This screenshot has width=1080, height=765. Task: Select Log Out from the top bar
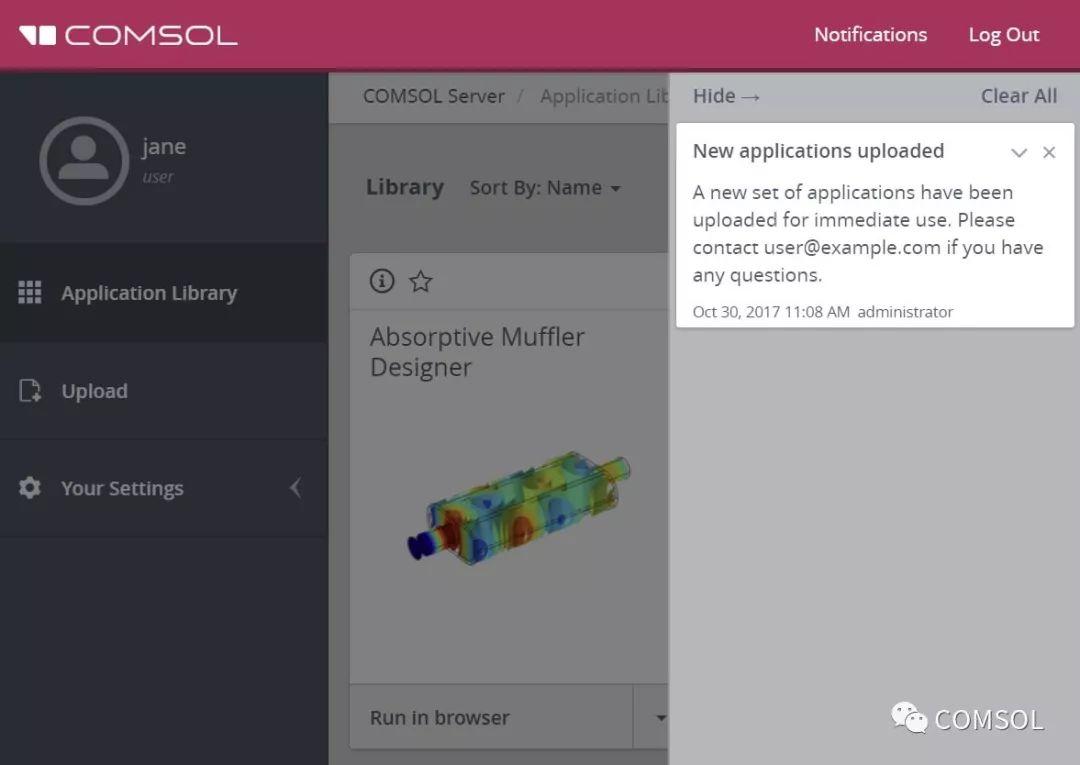click(x=1003, y=34)
